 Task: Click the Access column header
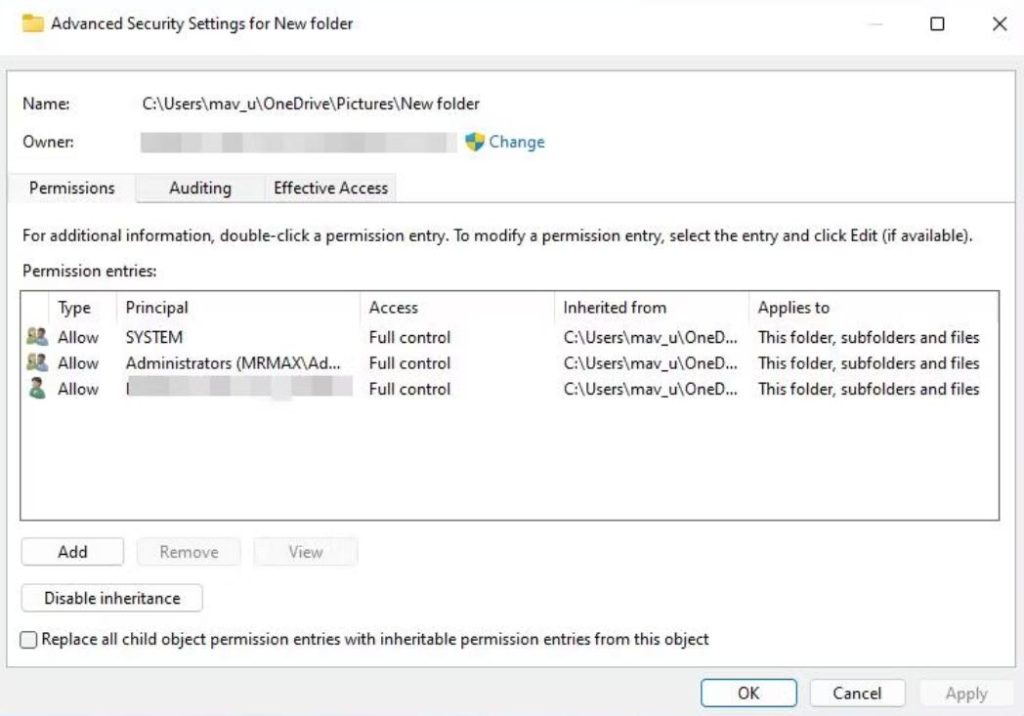[x=393, y=308]
